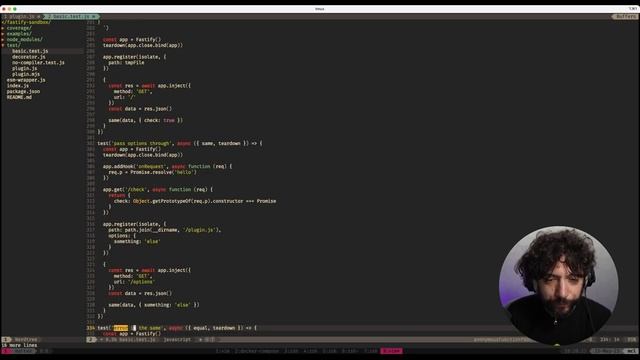640x360 pixels.
Task: Click same(data, { check: true }) line
Action: [146, 120]
